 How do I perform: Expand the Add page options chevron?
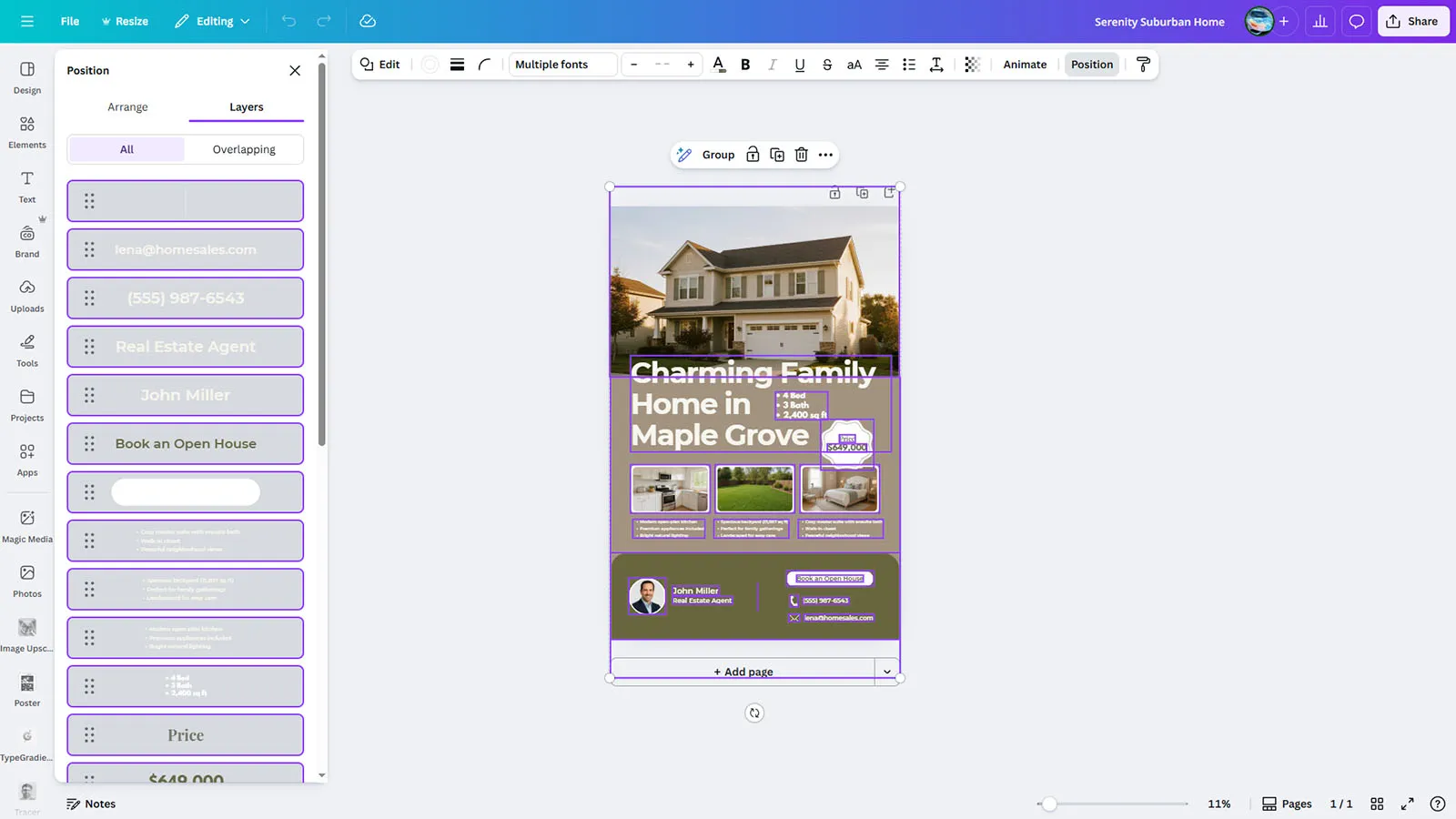pos(886,672)
